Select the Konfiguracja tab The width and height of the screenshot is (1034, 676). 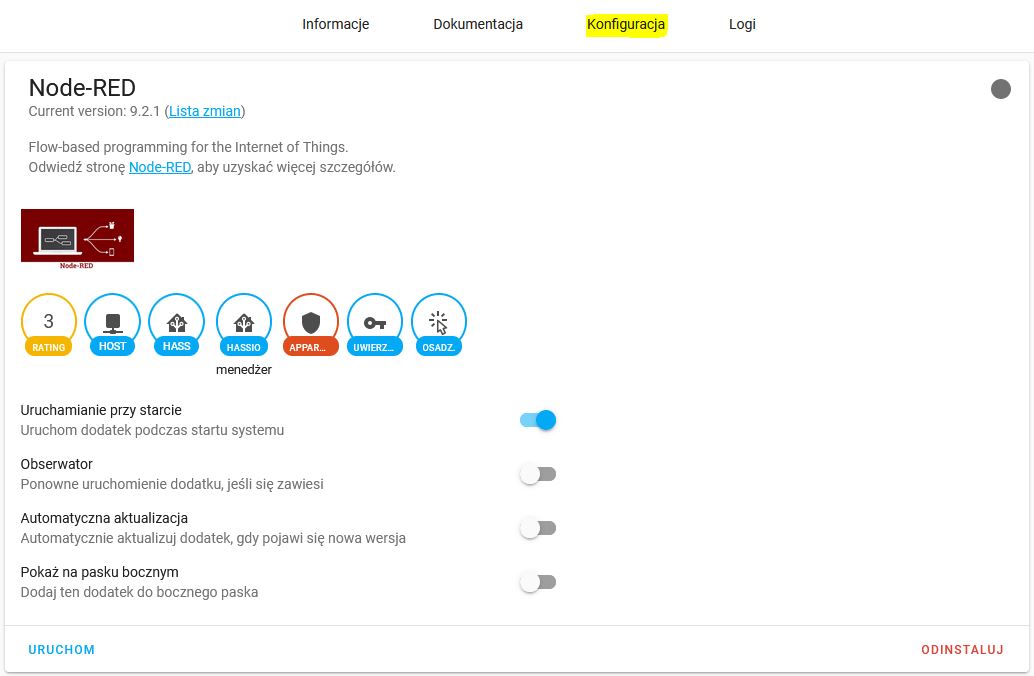pyautogui.click(x=626, y=24)
